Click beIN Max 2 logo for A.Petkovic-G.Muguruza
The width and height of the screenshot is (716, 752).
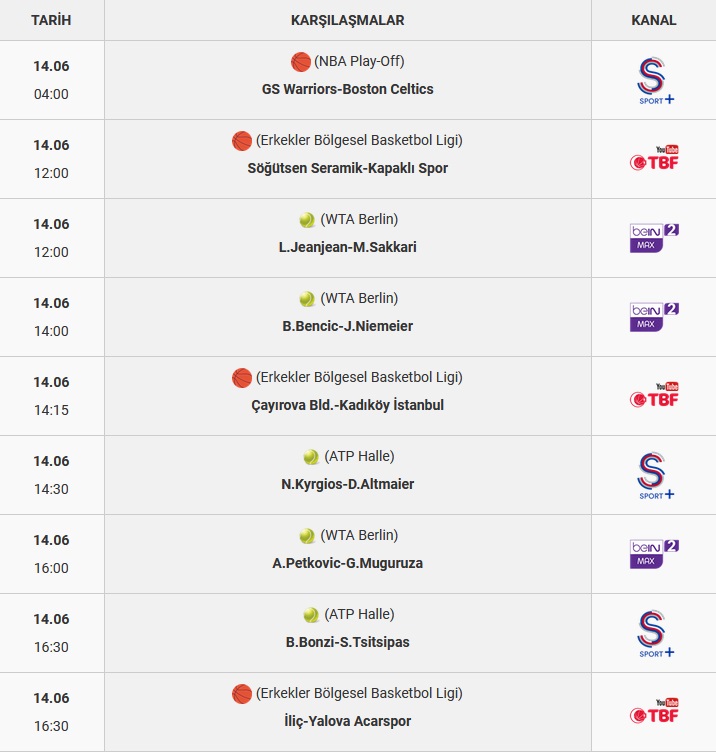point(654,554)
